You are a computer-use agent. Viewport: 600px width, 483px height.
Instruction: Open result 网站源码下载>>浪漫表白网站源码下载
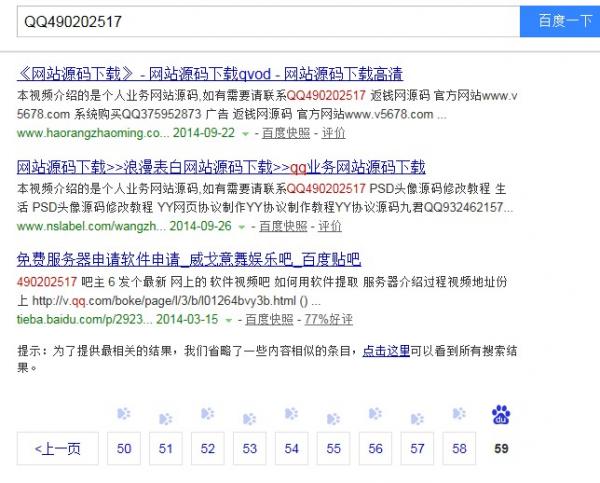221,167
